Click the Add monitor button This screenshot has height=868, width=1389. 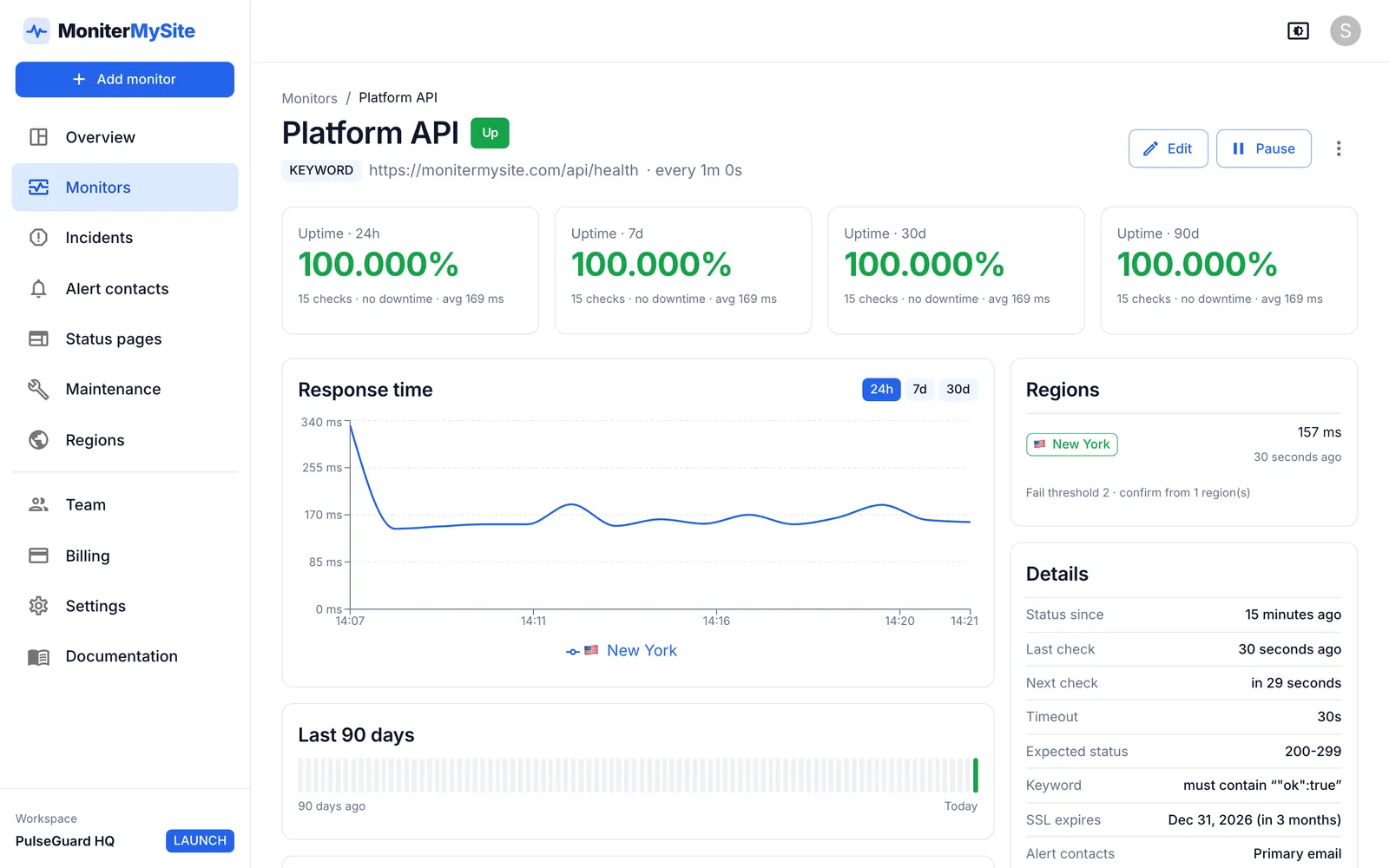pos(125,79)
